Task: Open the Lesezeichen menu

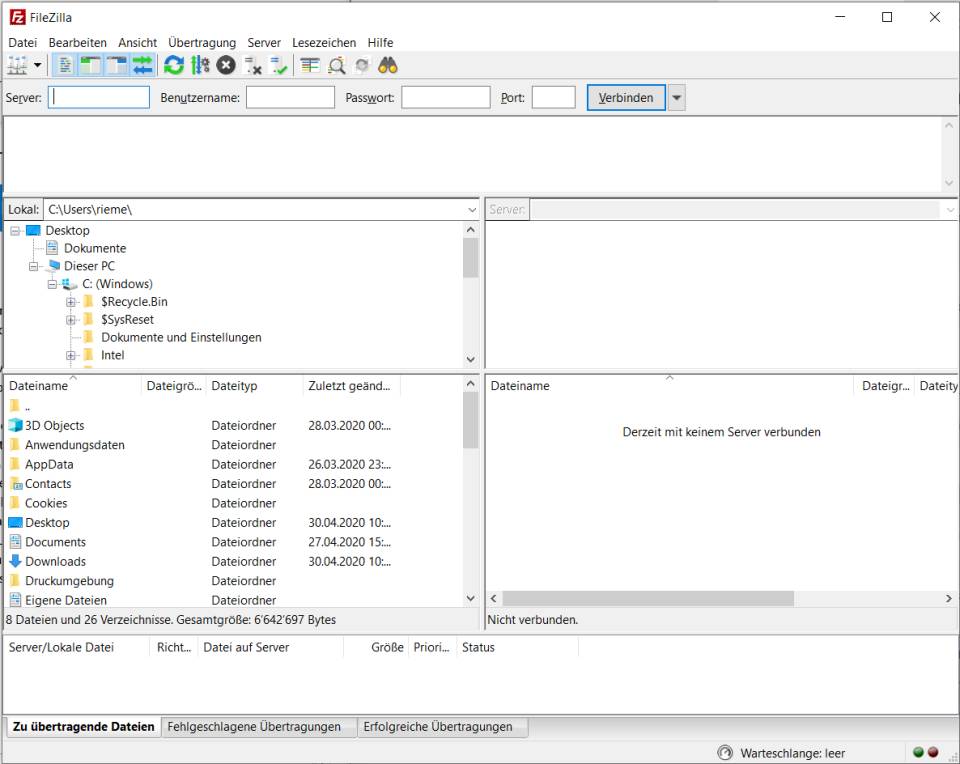Action: tap(324, 43)
